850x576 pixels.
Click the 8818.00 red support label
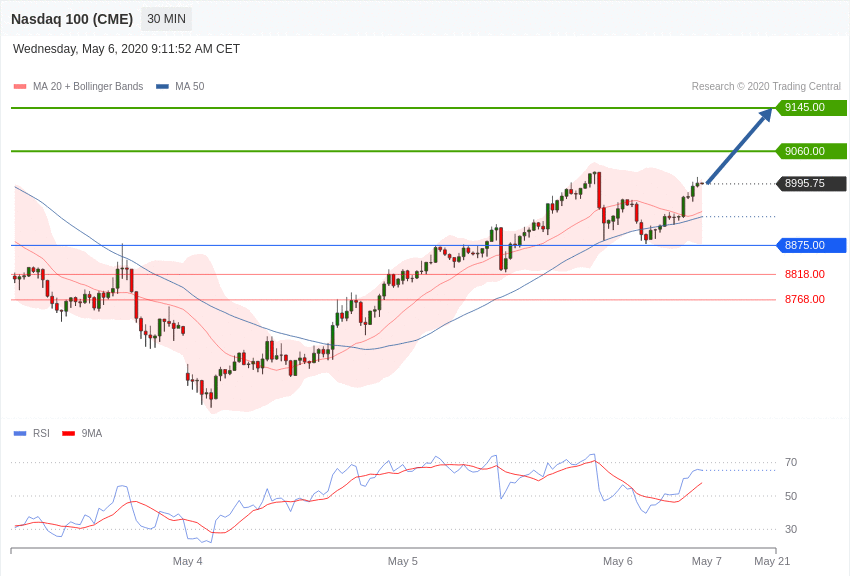(x=804, y=274)
